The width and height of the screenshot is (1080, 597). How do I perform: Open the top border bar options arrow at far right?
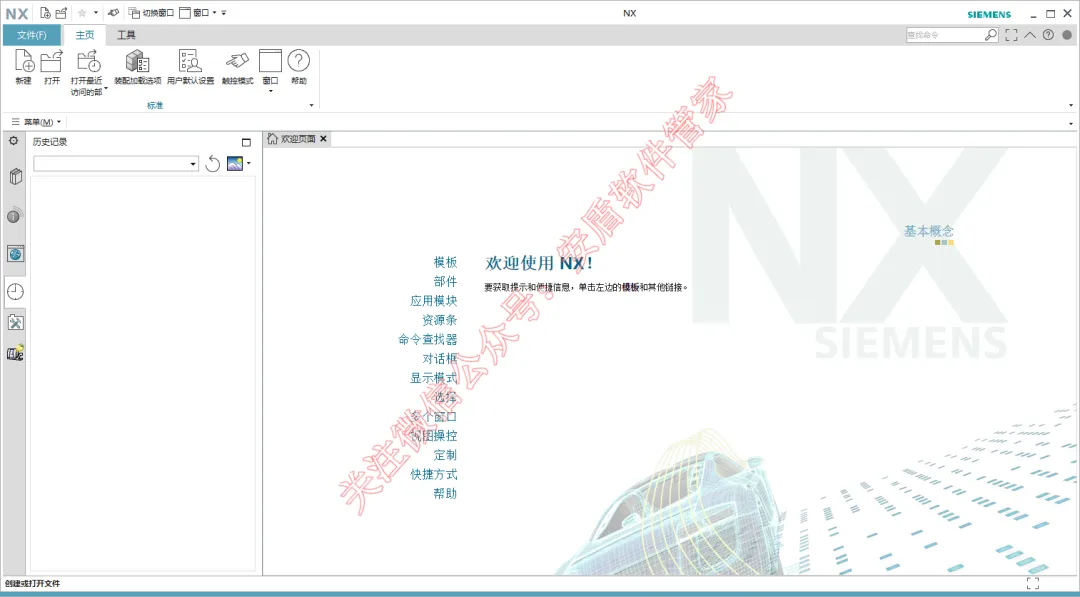pos(1071,123)
